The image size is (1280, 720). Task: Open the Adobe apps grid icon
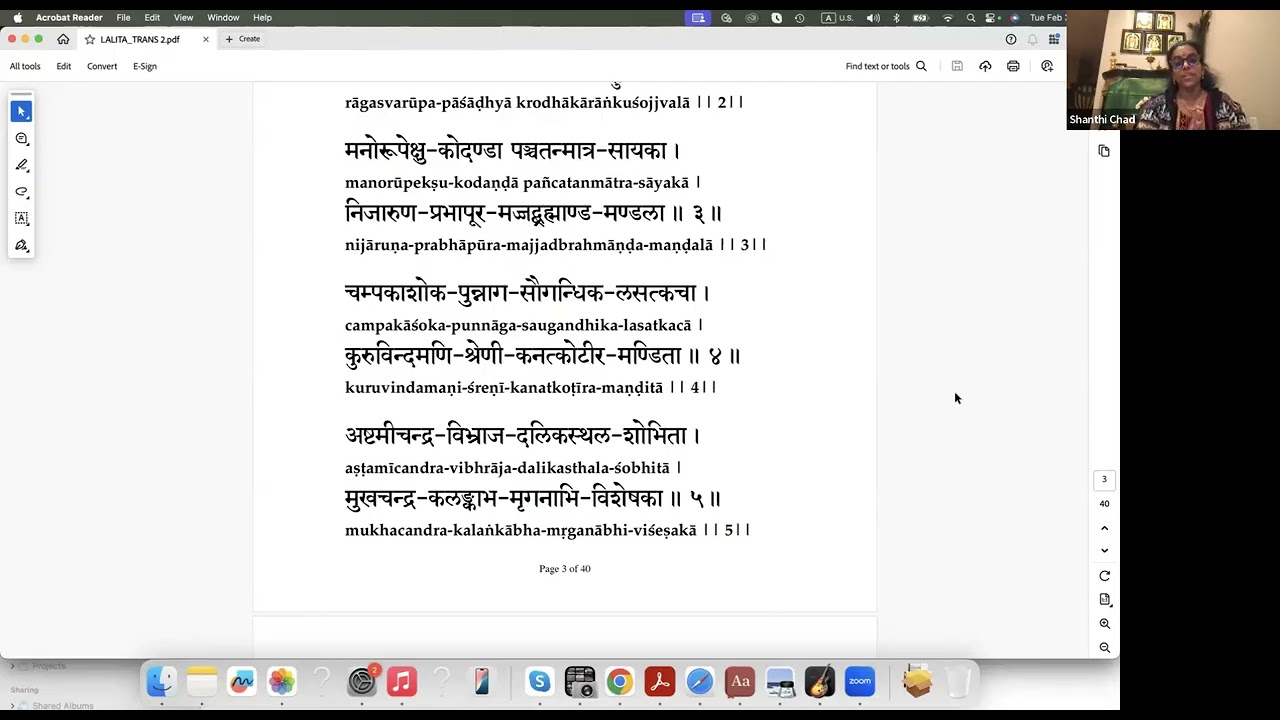coord(1053,39)
